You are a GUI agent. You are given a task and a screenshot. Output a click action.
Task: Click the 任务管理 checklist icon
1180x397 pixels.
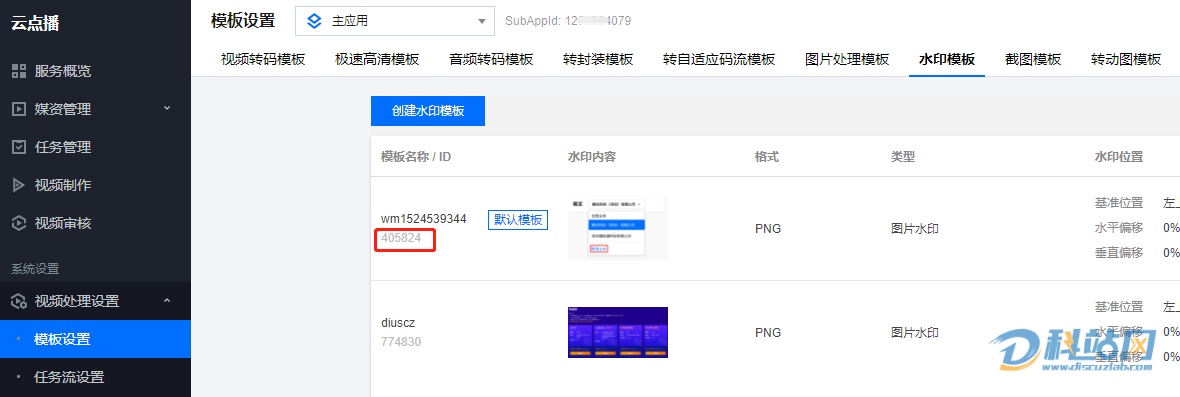pyautogui.click(x=20, y=147)
